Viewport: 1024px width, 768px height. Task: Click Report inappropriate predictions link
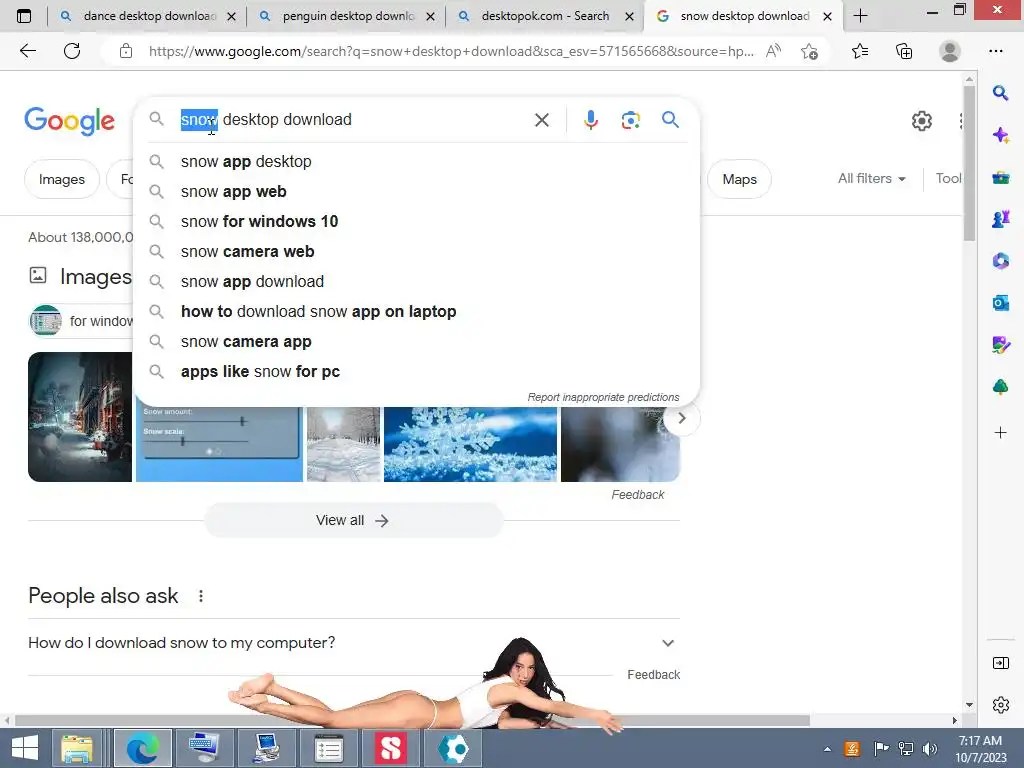point(603,397)
